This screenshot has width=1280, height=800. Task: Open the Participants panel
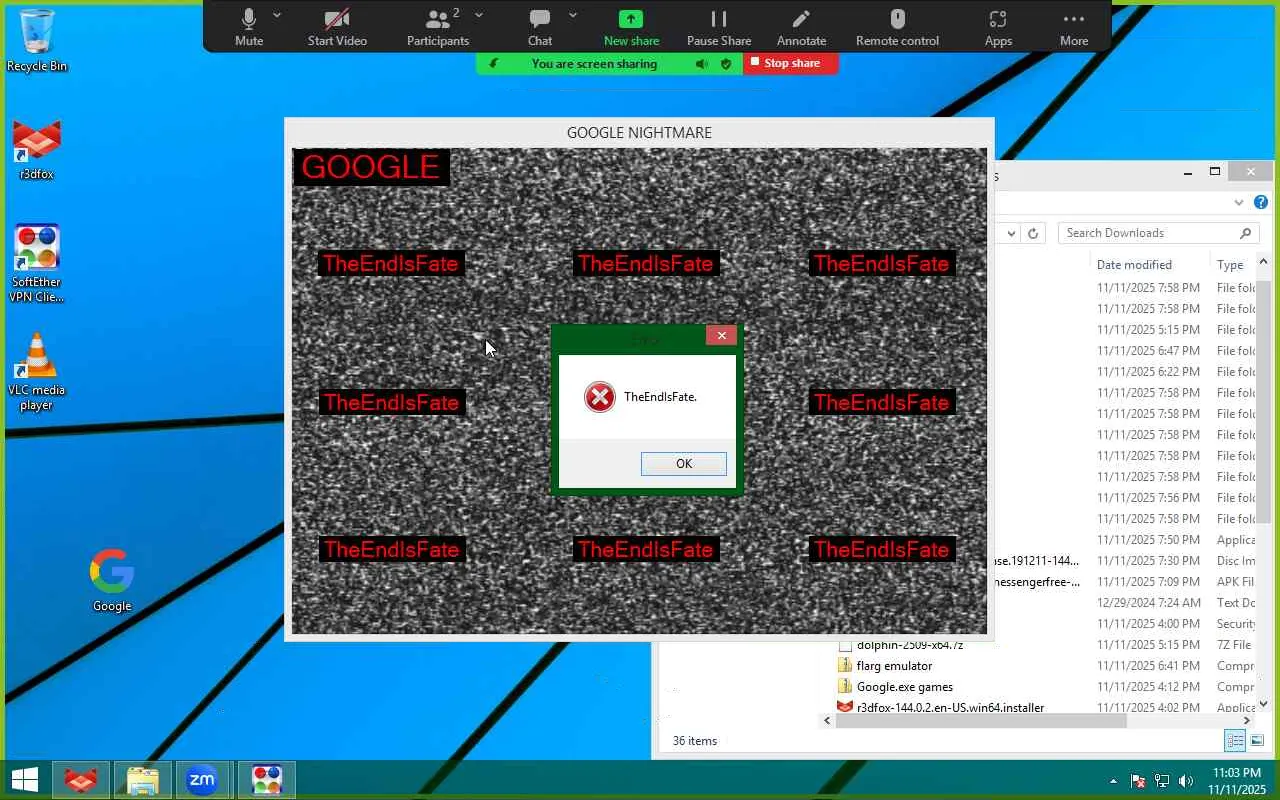click(x=438, y=27)
